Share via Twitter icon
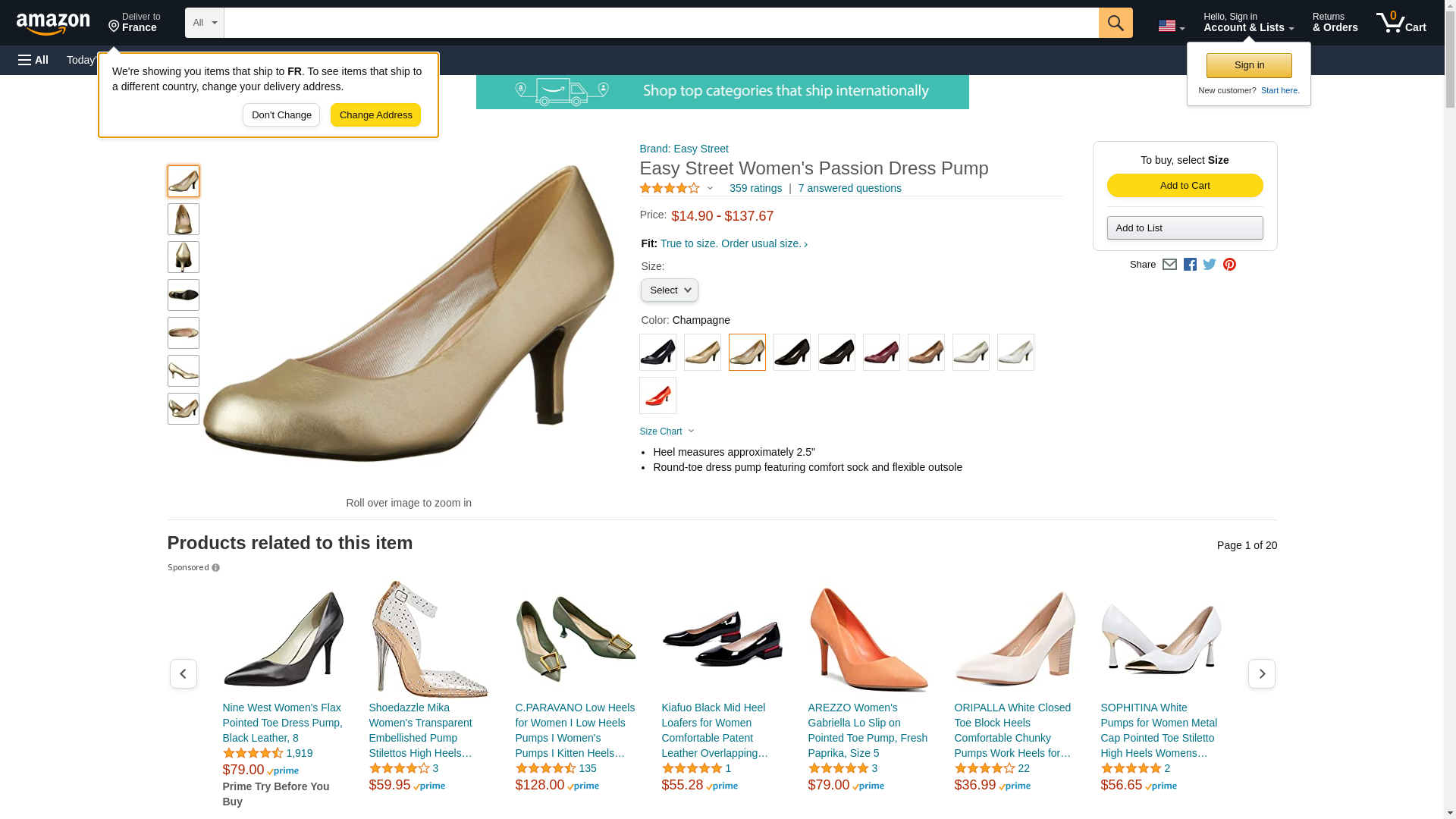 point(1209,264)
